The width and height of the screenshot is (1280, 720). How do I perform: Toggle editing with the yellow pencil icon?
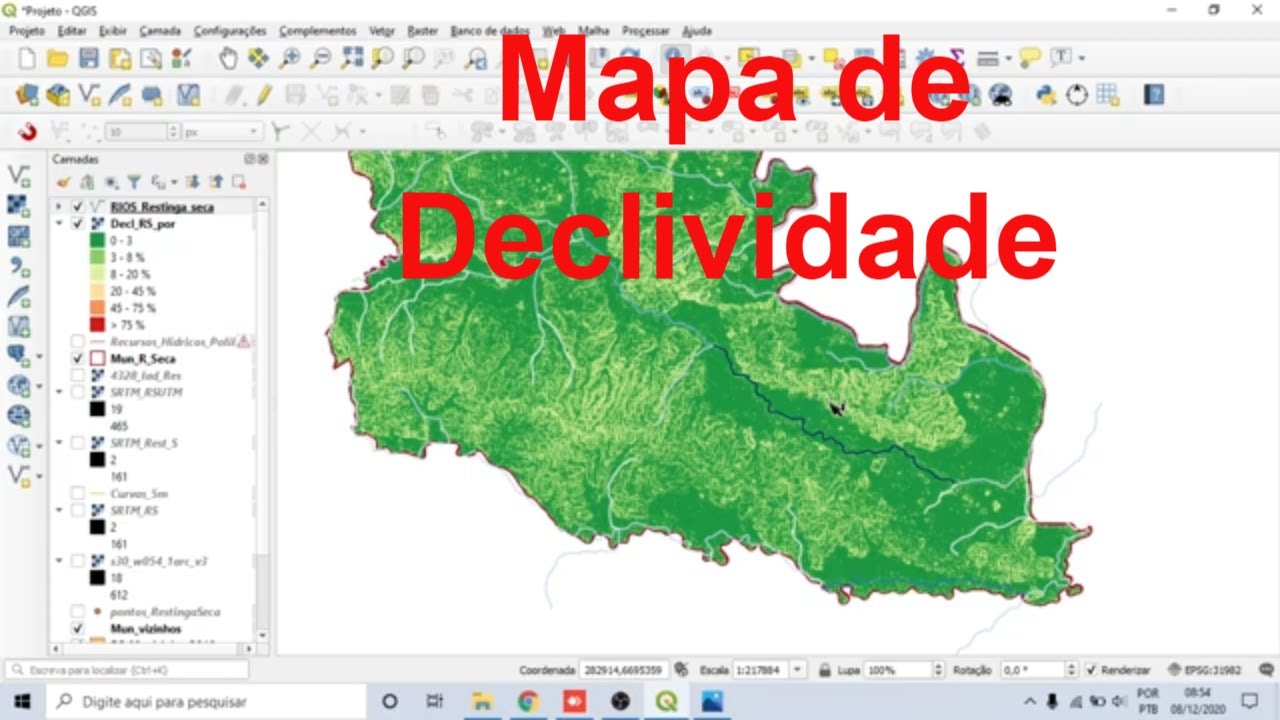click(x=264, y=95)
